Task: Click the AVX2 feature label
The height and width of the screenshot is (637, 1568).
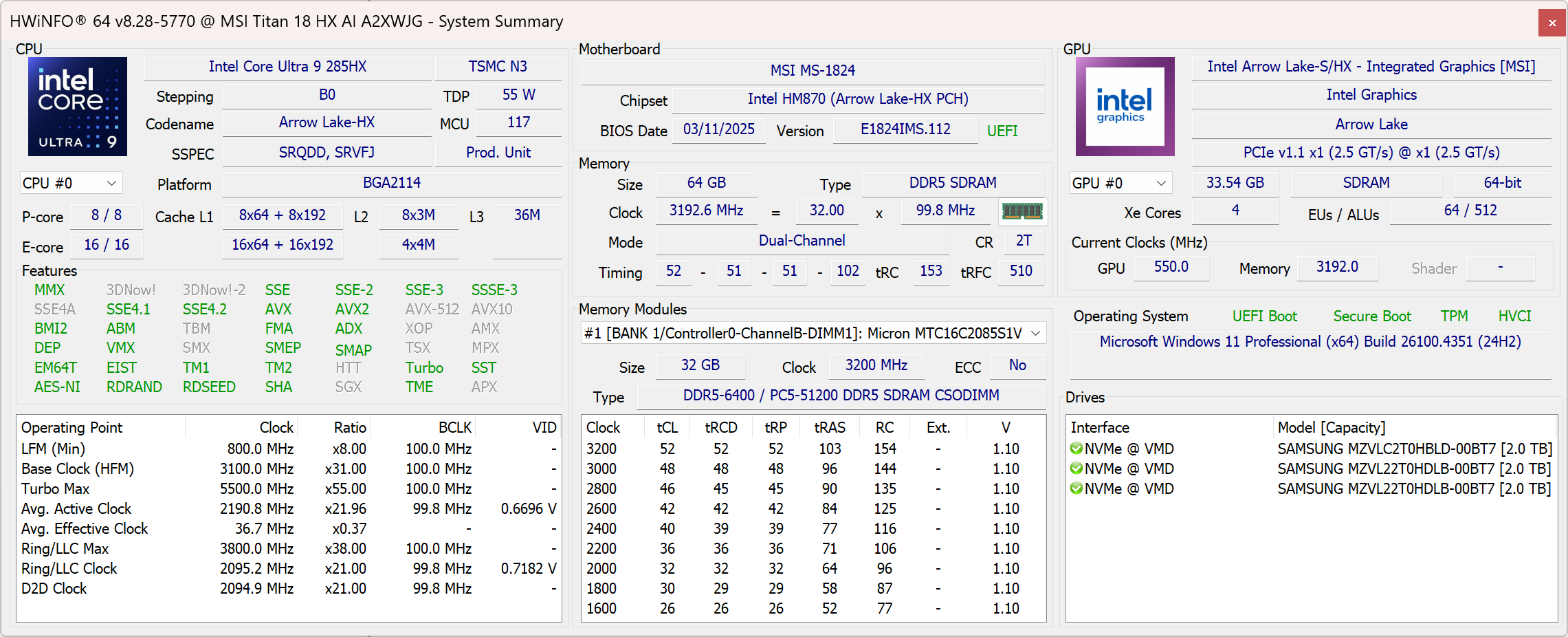Action: (352, 310)
